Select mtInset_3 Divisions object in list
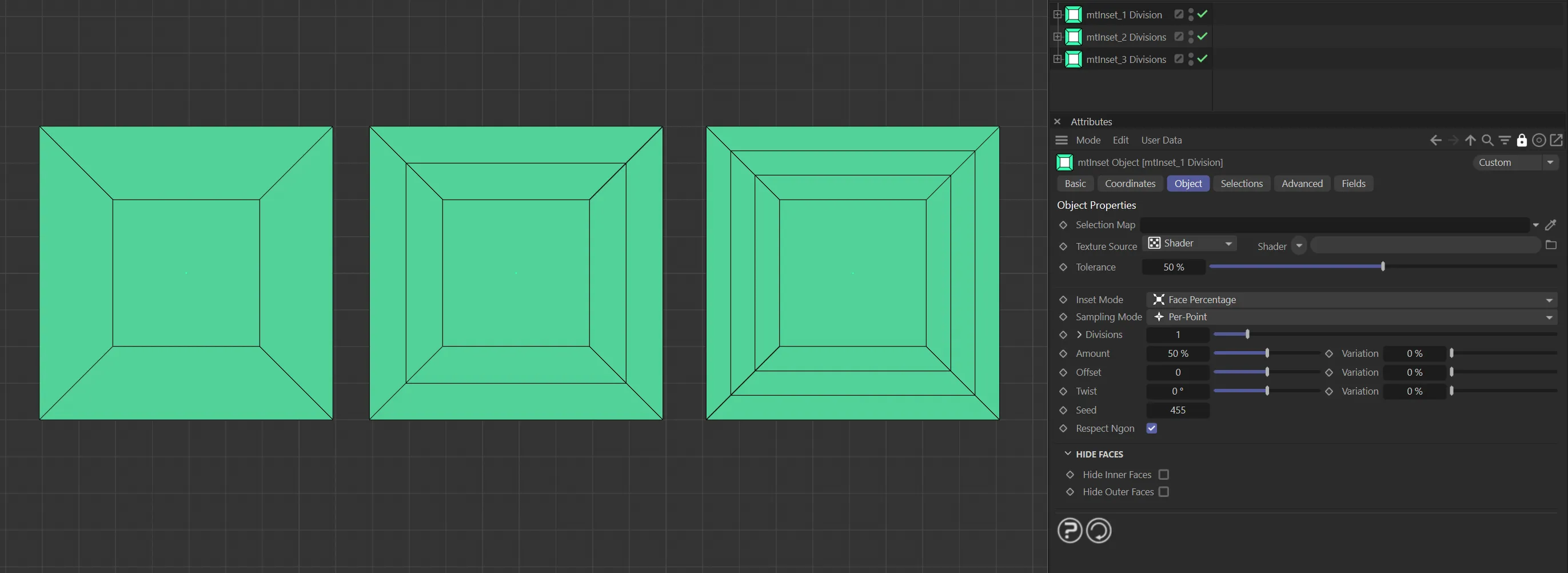Image resolution: width=1568 pixels, height=573 pixels. point(1126,59)
